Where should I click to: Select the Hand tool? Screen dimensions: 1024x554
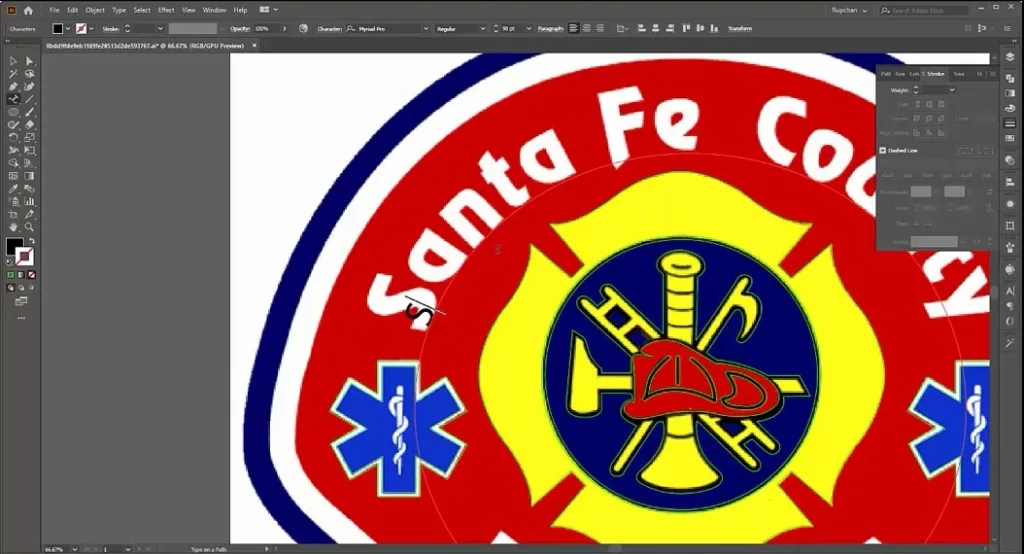pos(13,227)
